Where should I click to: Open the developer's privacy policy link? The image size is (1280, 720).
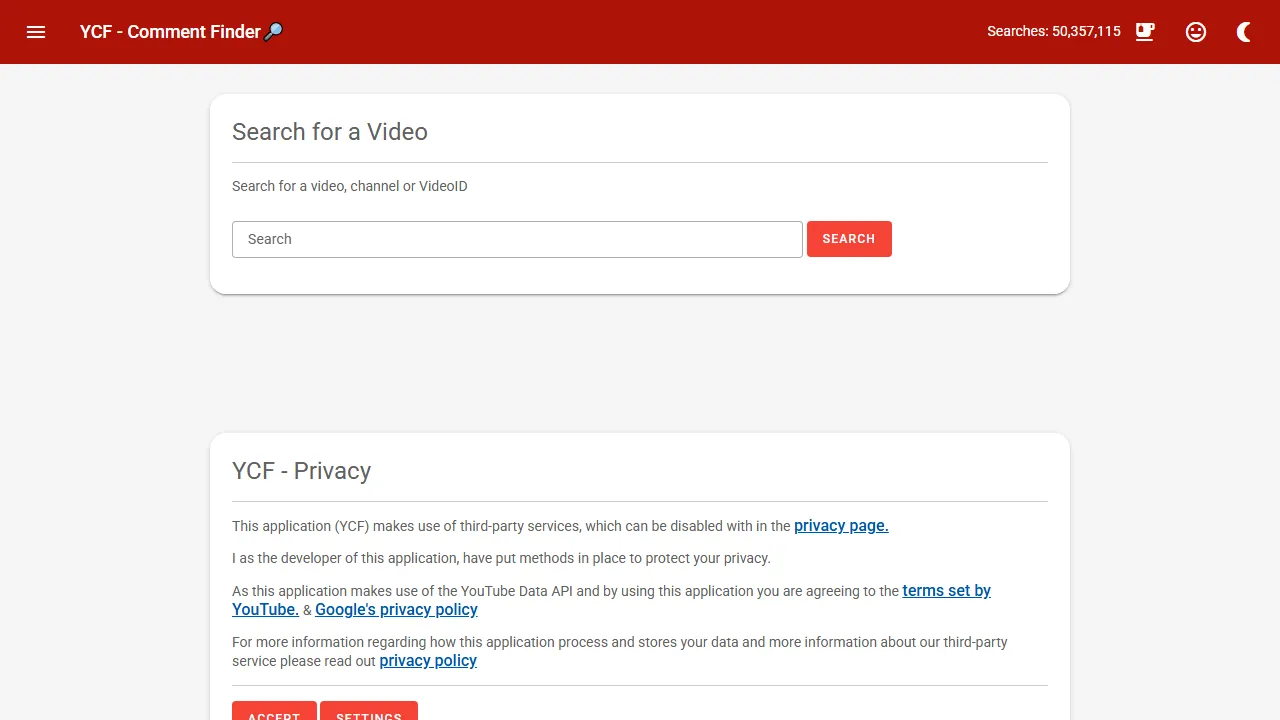click(x=428, y=660)
